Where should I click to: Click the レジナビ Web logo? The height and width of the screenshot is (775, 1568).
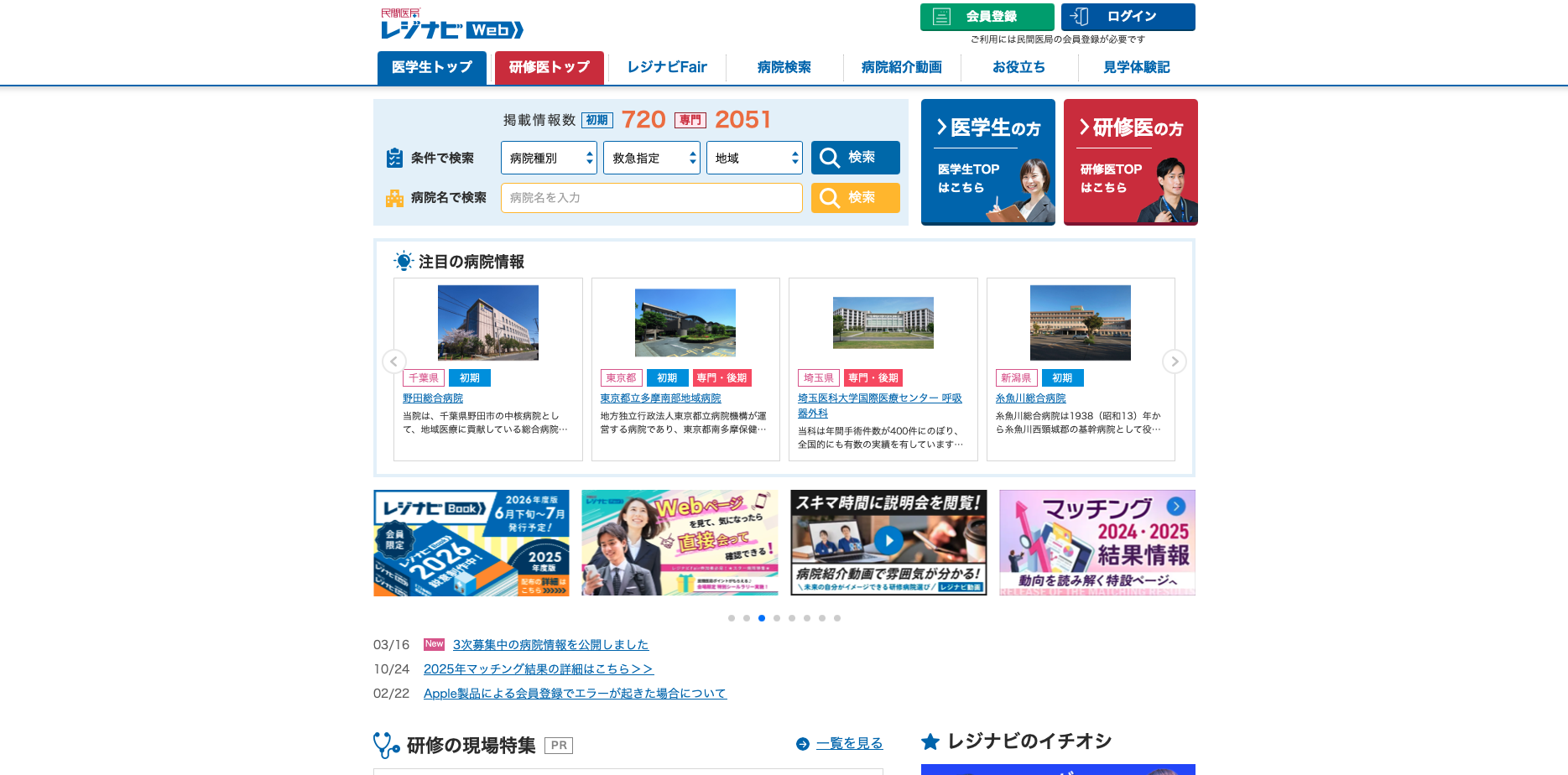pos(451,25)
